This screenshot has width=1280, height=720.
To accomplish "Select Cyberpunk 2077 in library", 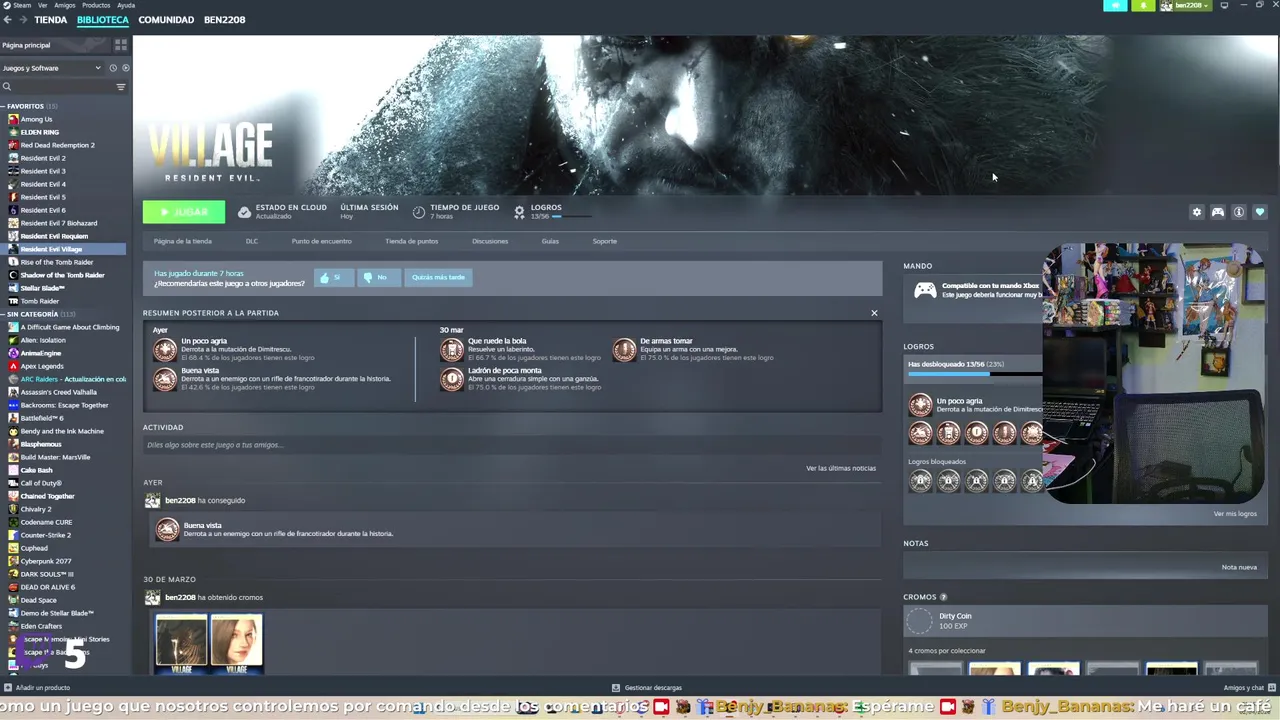I will 46,561.
